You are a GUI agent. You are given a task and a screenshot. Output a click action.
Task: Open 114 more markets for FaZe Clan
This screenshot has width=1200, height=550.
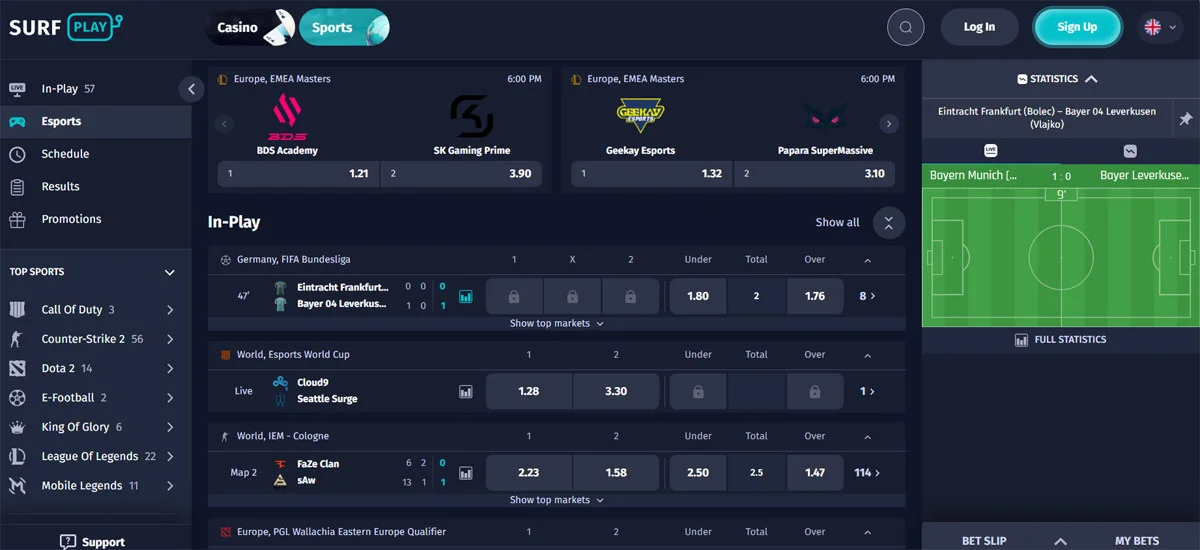tap(865, 473)
